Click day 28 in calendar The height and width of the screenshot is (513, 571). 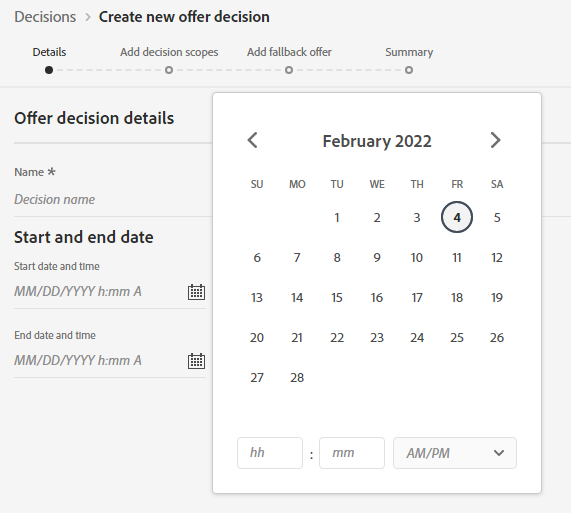pyautogui.click(x=297, y=378)
